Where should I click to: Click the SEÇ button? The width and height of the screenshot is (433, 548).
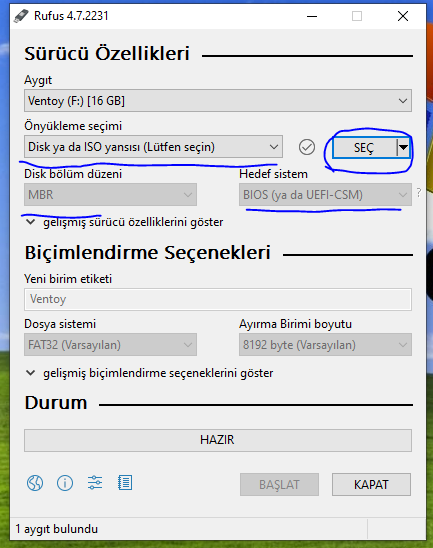click(364, 147)
